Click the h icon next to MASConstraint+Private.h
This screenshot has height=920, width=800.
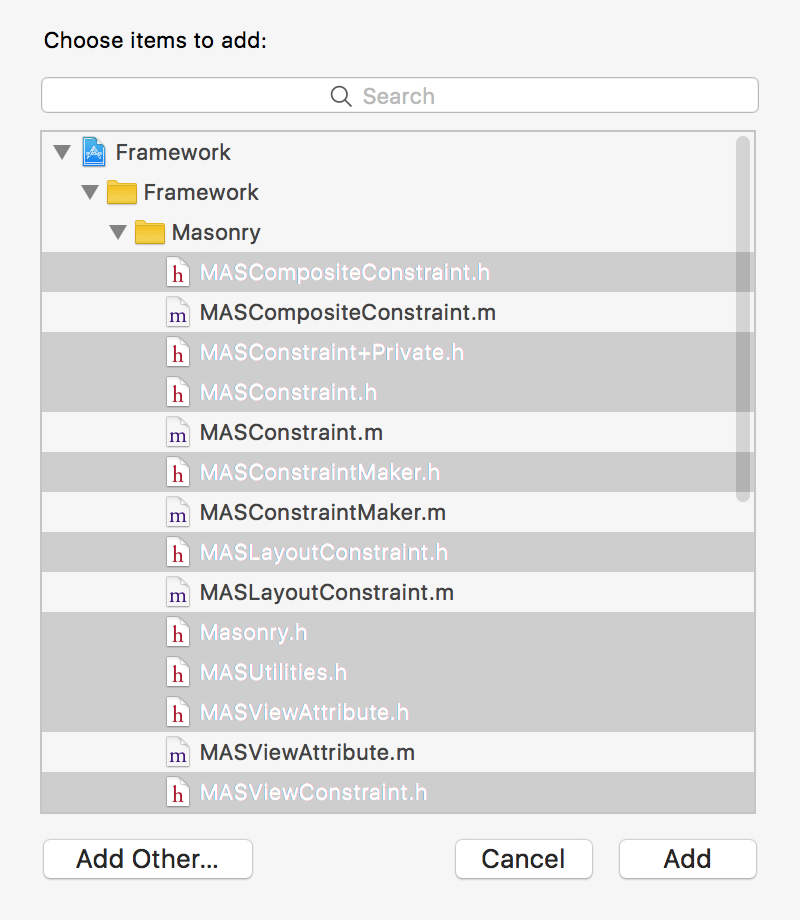[x=177, y=352]
